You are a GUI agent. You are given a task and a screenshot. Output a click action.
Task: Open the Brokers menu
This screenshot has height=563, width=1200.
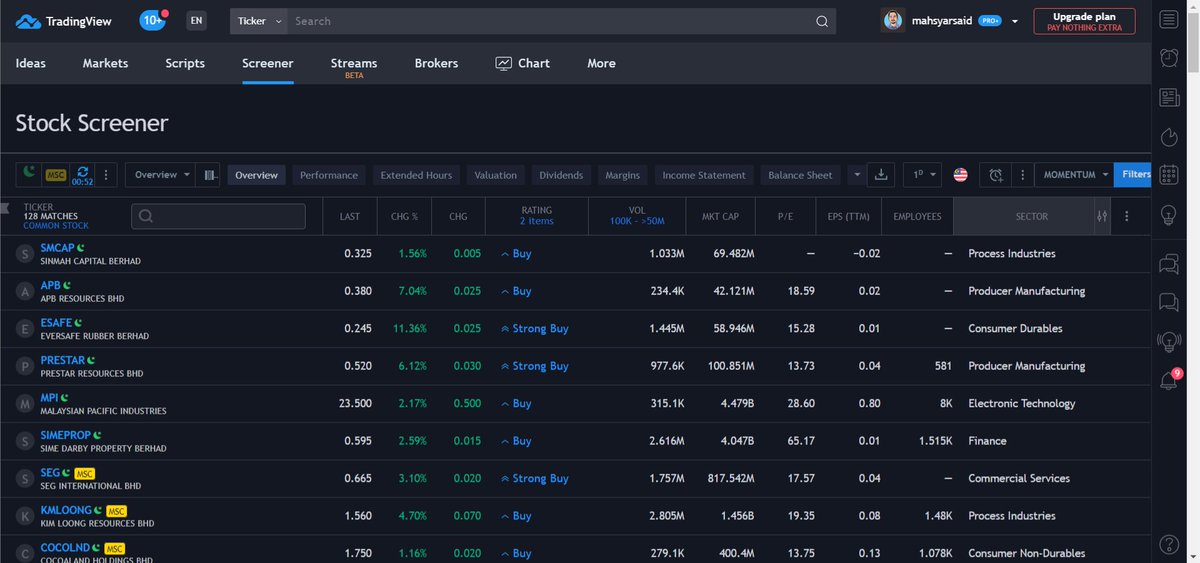point(436,63)
